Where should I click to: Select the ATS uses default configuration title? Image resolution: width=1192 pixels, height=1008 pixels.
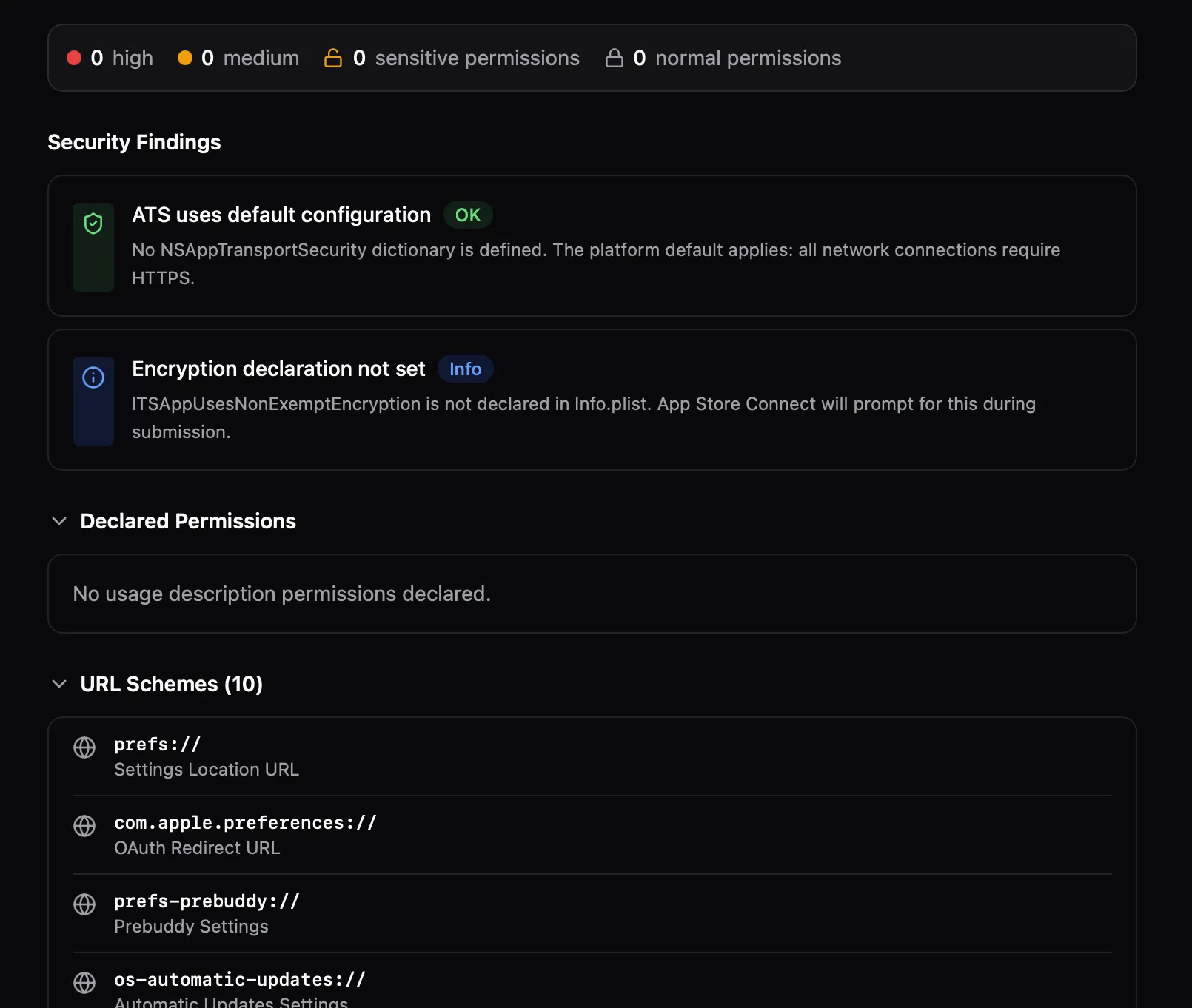coord(281,215)
